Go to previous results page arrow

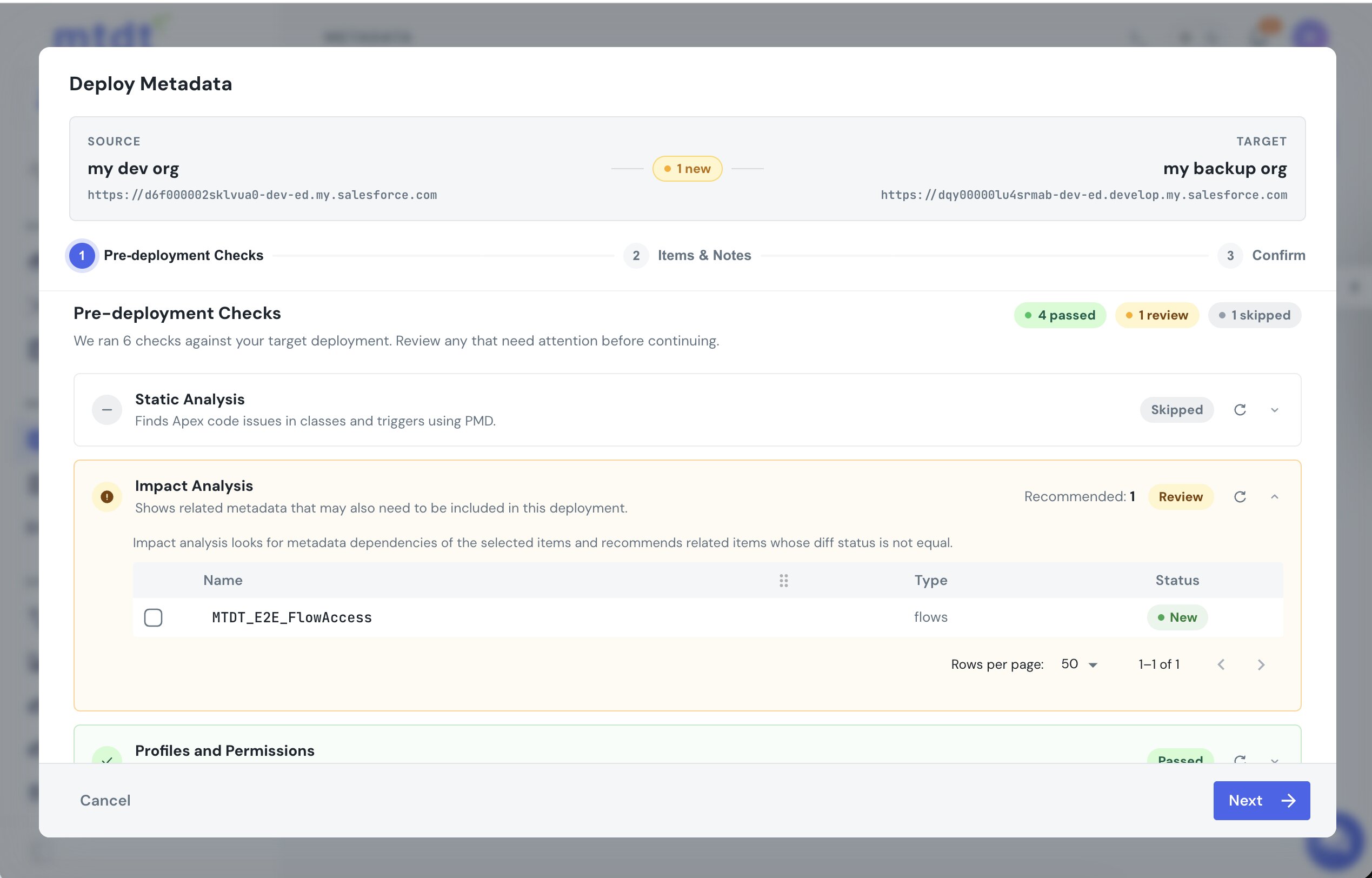(1221, 665)
